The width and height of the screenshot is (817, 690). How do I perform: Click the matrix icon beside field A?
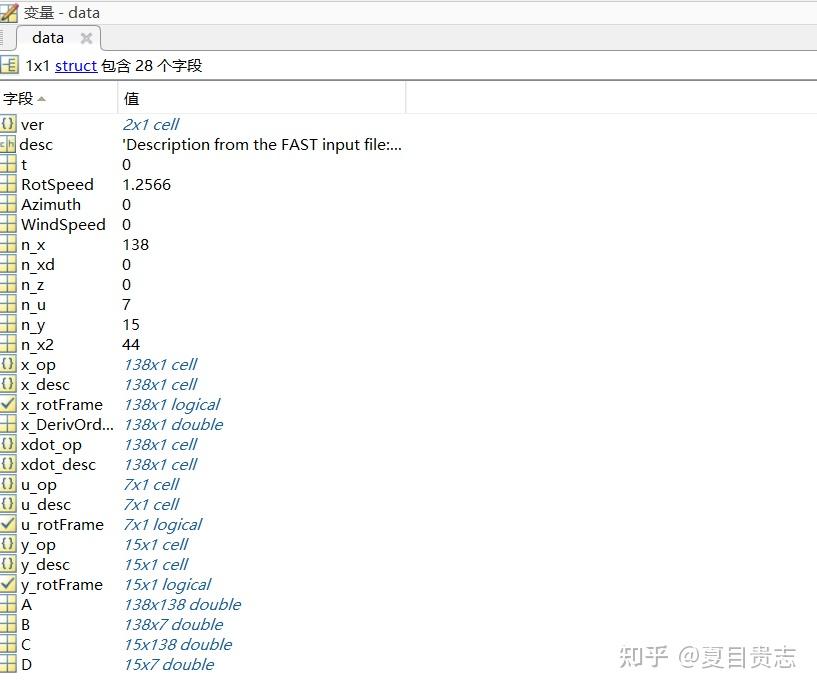coord(9,604)
